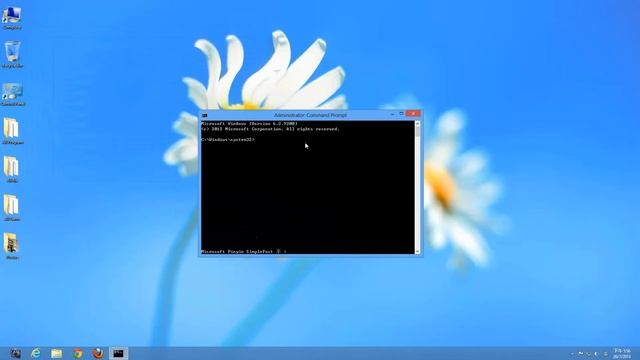Open the Command Prompt window system menu icon

(204, 115)
